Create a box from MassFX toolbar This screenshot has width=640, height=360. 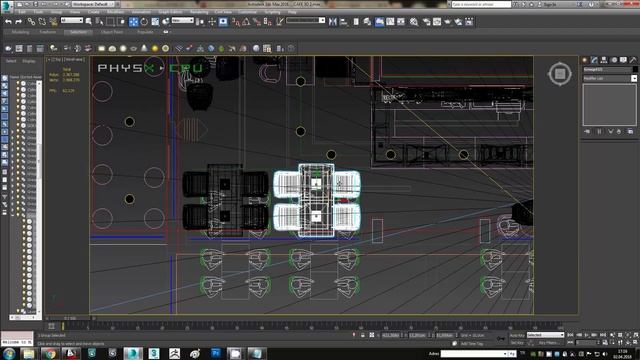pyautogui.click(x=102, y=49)
